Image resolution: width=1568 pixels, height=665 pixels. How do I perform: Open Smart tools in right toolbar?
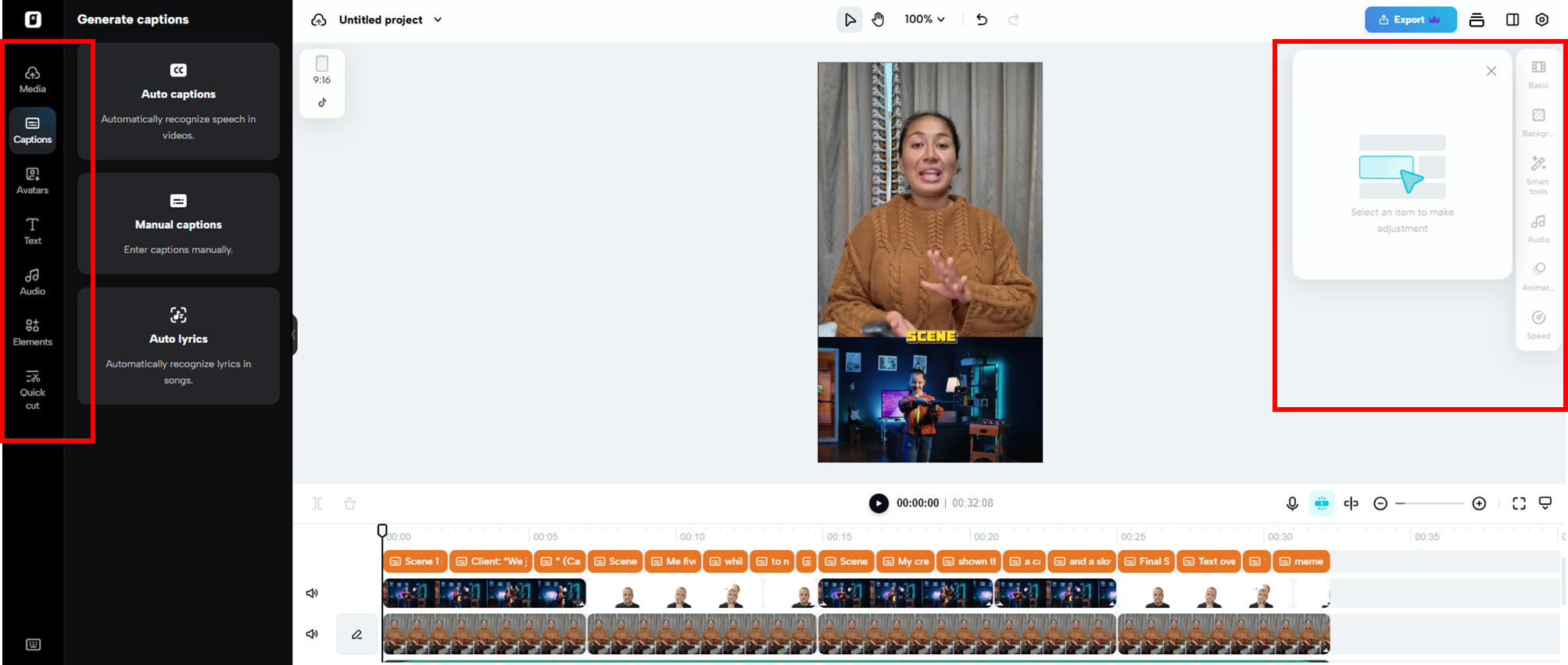(1538, 176)
